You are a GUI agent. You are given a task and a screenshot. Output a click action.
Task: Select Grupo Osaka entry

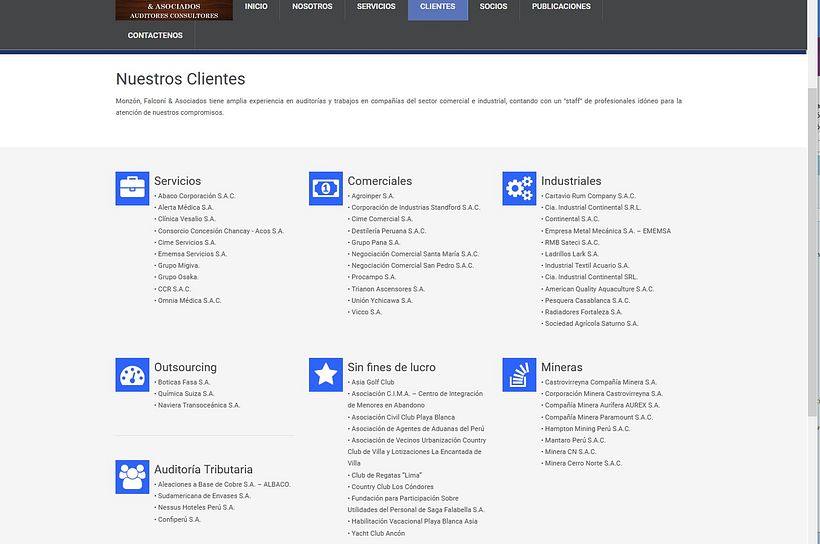[178, 277]
